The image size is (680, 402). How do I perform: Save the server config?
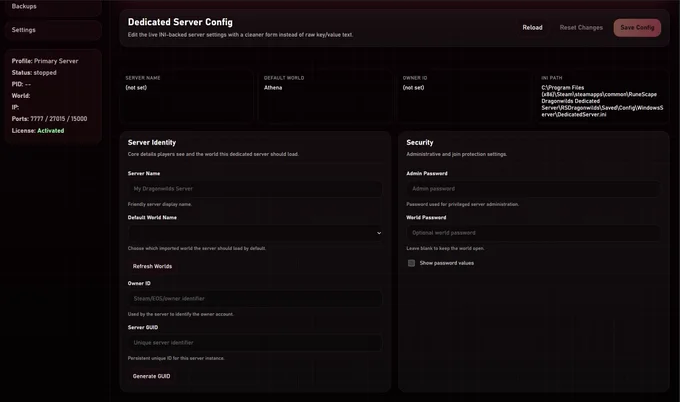[x=637, y=27]
